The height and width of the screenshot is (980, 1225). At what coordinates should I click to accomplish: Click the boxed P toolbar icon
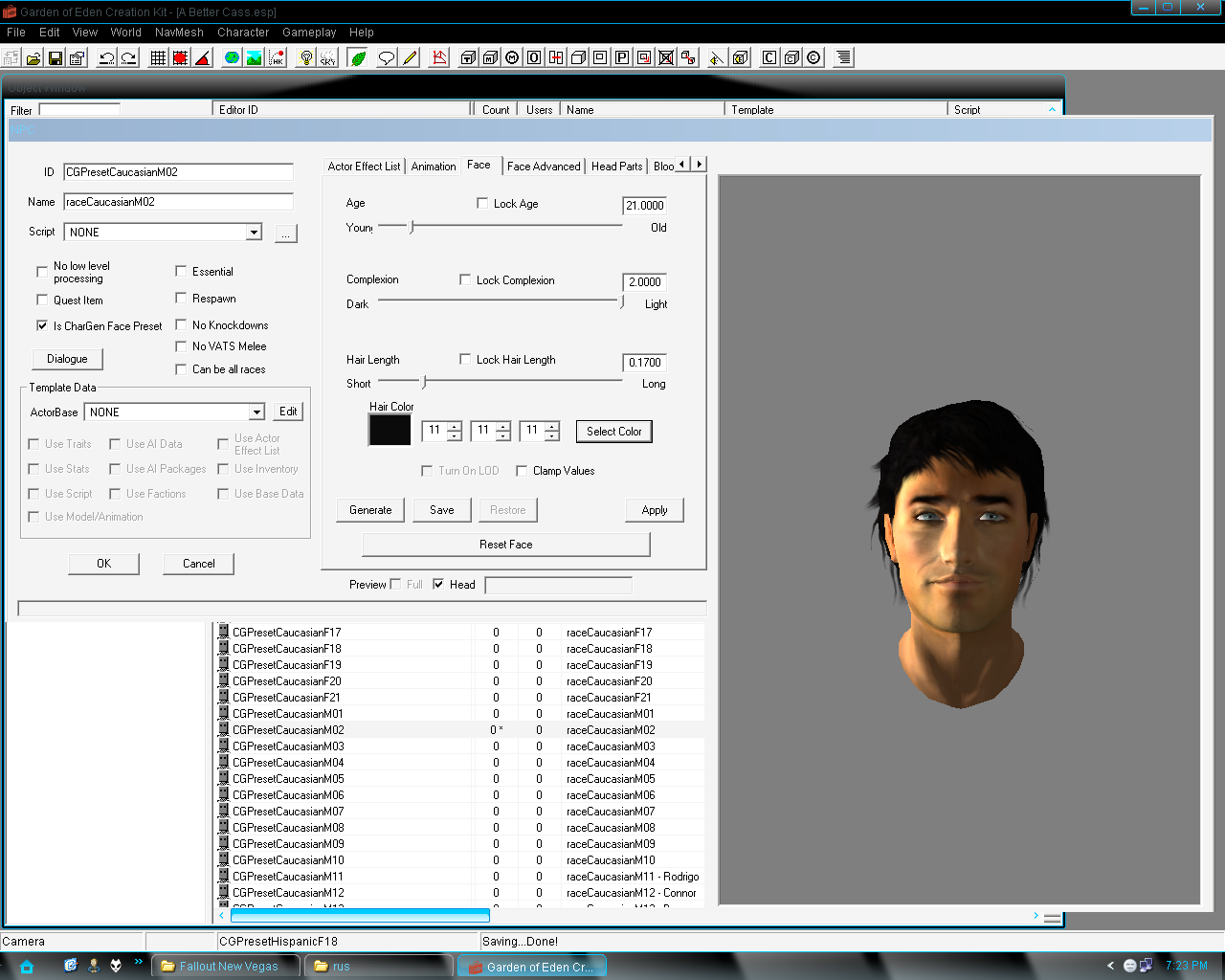622,58
